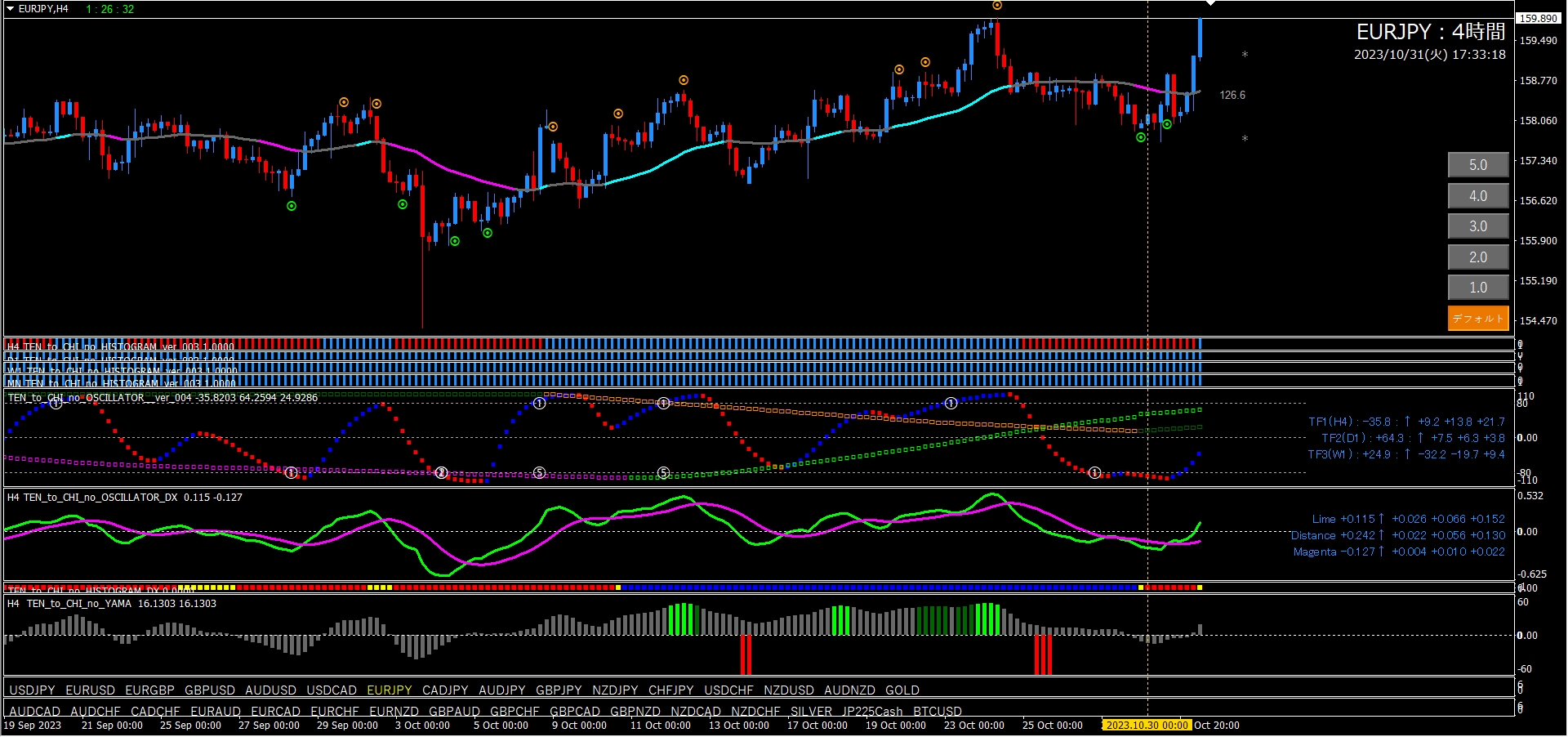This screenshot has width=1568, height=737.
Task: Show the NZDCHF pair
Action: point(755,712)
